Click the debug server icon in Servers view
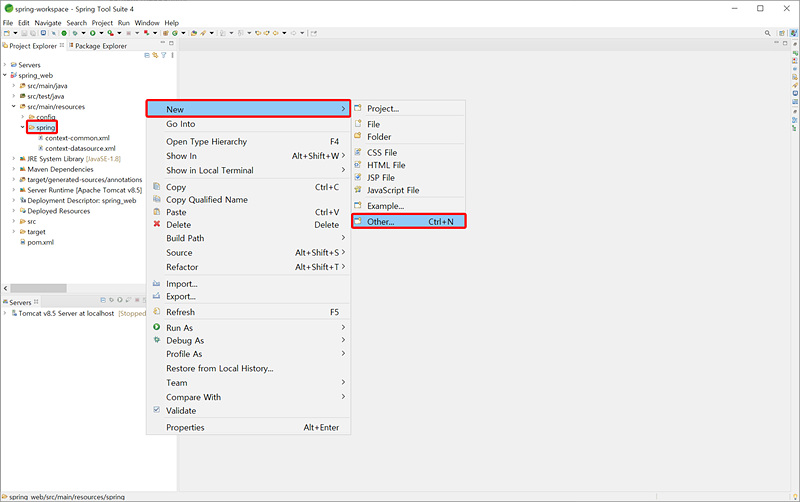Screen dimensions: 800x502 click(x=111, y=300)
